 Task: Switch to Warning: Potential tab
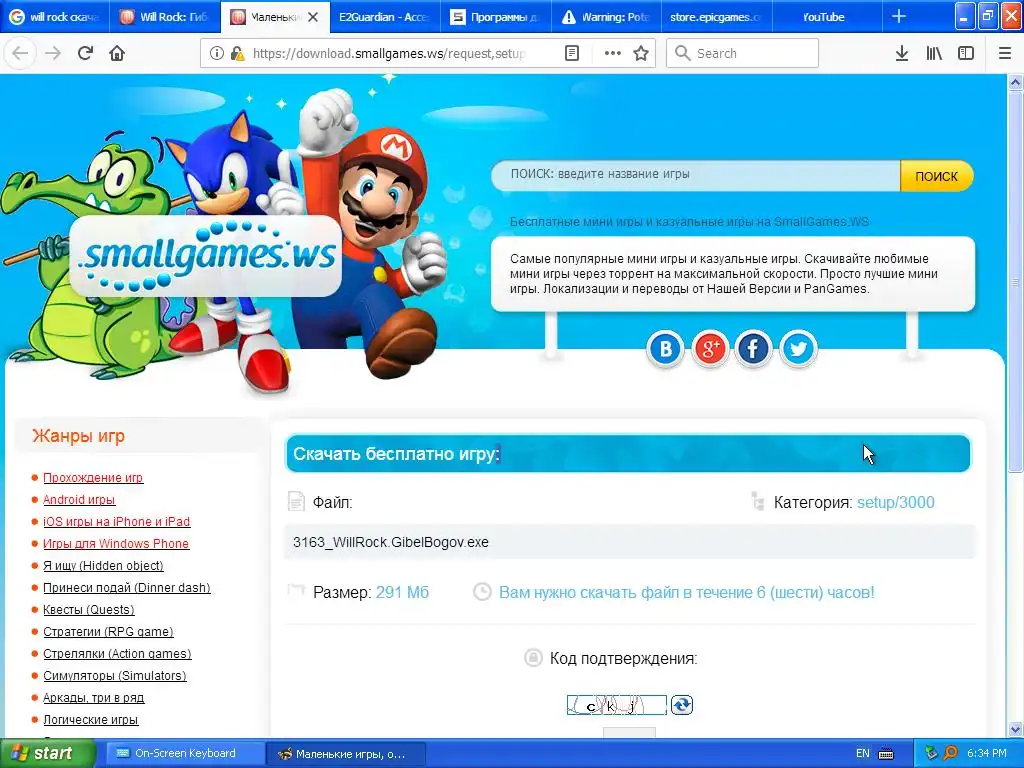coord(606,17)
